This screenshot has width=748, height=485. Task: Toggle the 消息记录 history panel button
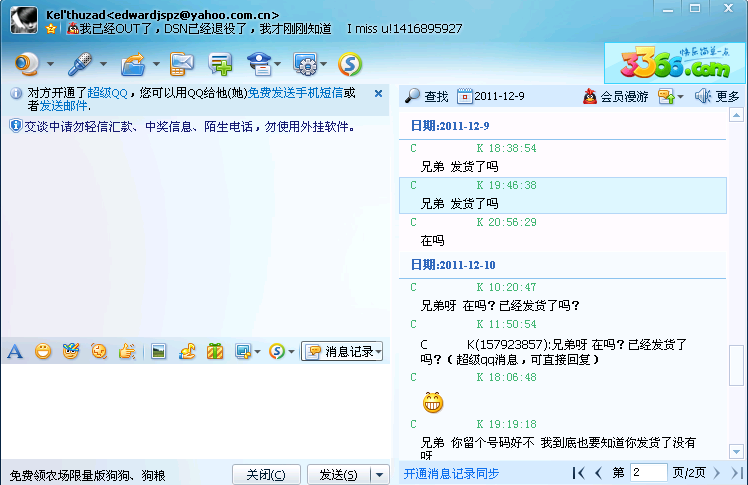point(342,351)
